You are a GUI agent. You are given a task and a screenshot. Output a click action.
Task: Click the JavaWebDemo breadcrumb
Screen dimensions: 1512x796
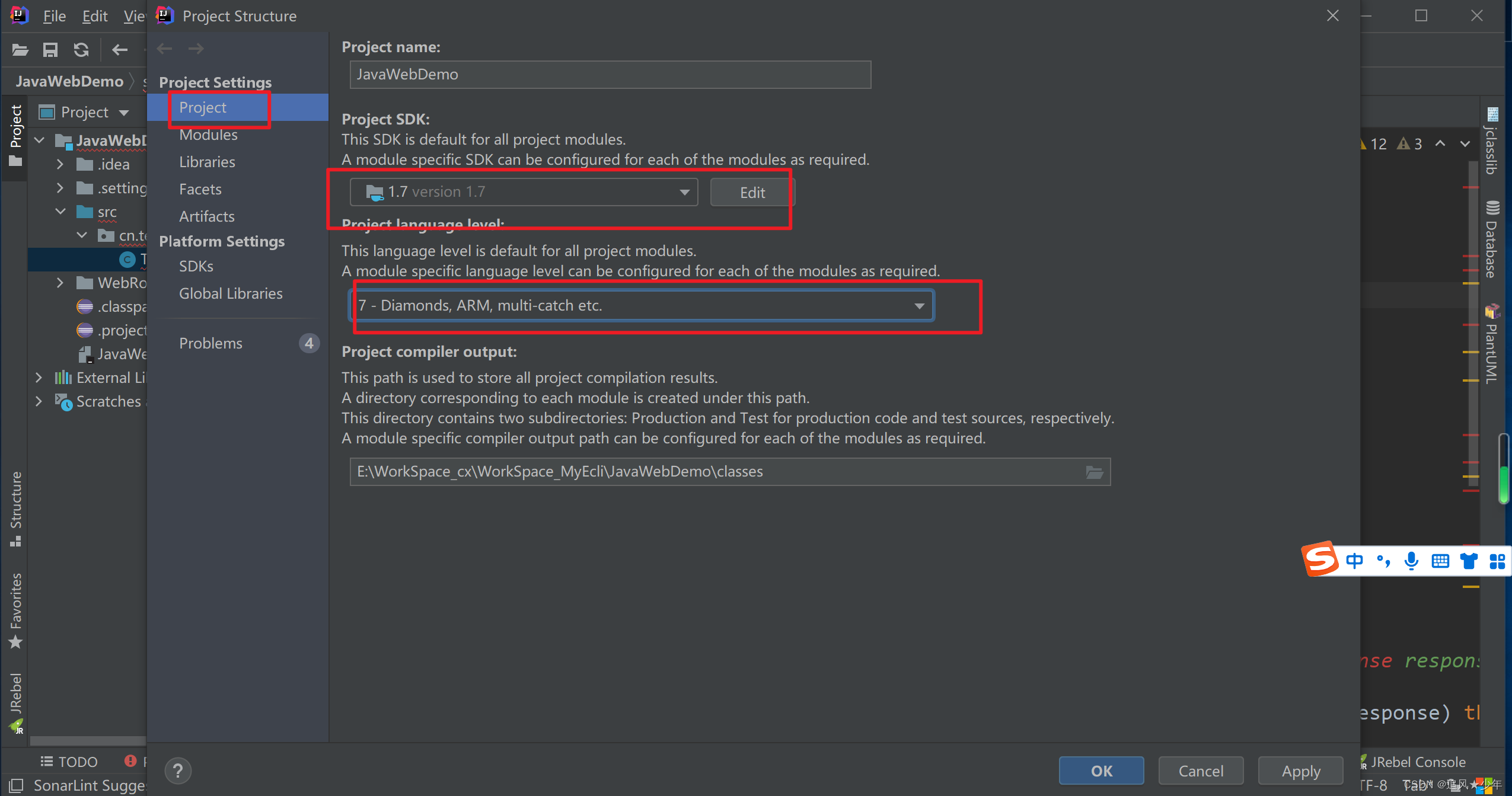[x=69, y=81]
